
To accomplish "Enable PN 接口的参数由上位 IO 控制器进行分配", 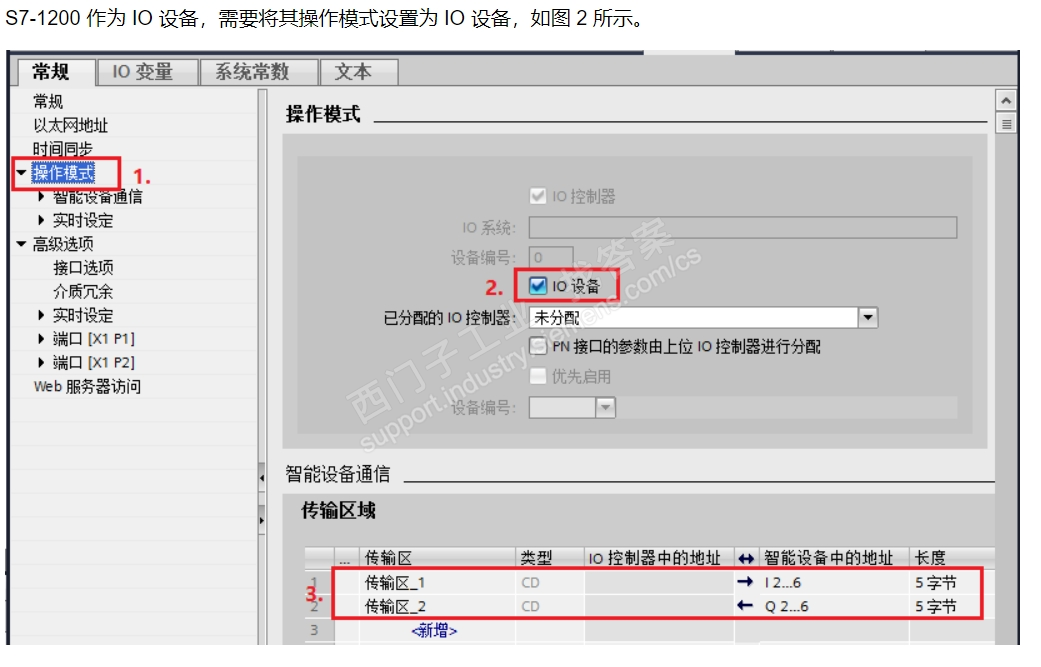I will [x=538, y=346].
